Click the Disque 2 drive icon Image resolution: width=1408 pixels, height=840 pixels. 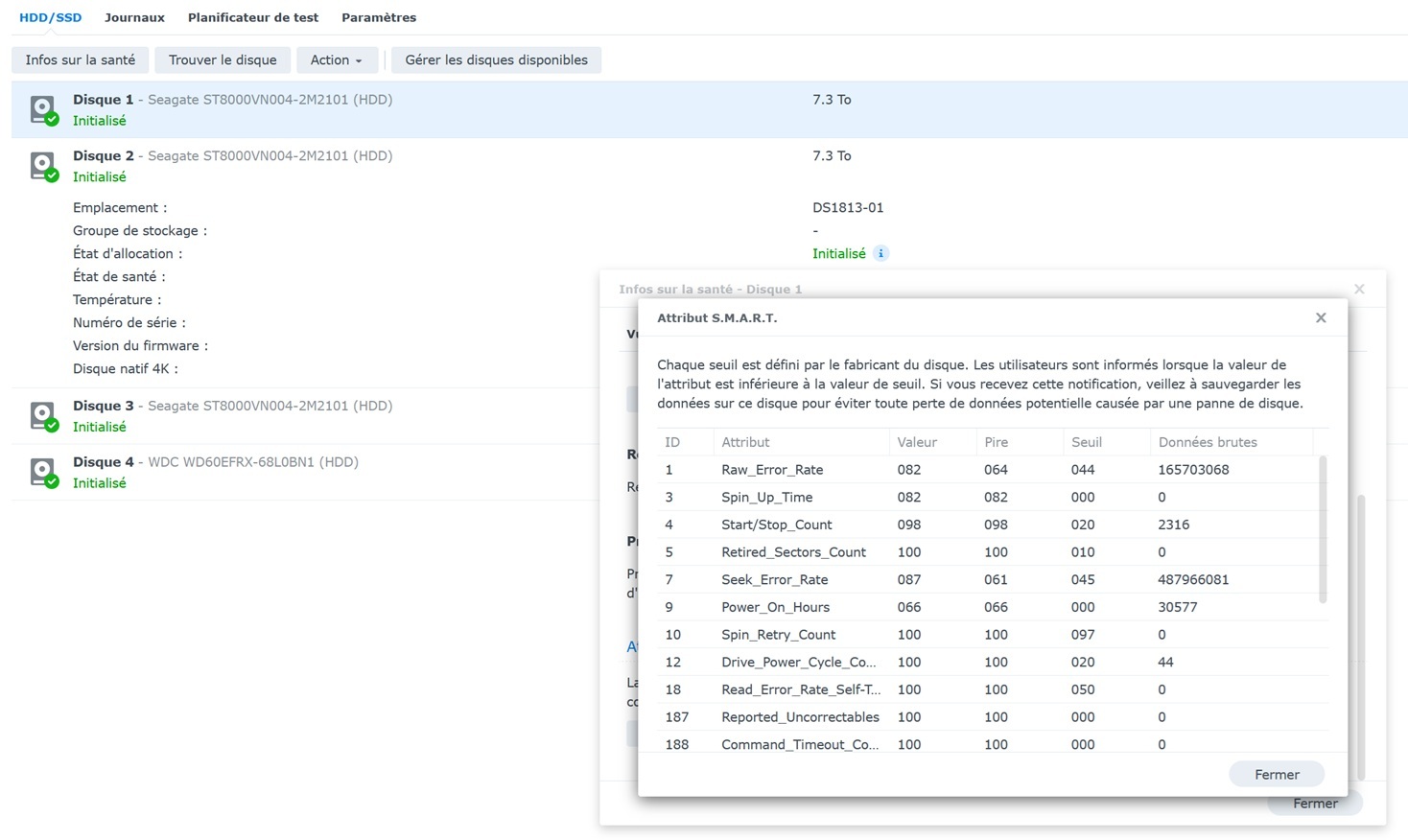tap(43, 166)
